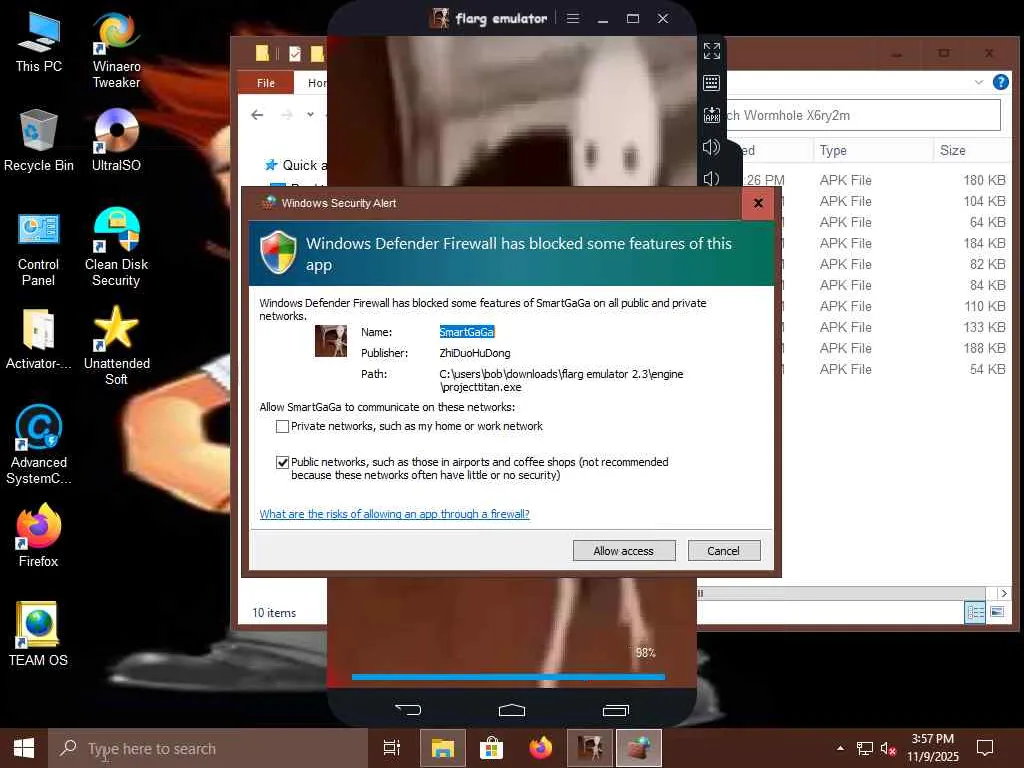Image resolution: width=1024 pixels, height=768 pixels.
Task: Uncheck the Public networks checkbox
Action: tap(282, 462)
